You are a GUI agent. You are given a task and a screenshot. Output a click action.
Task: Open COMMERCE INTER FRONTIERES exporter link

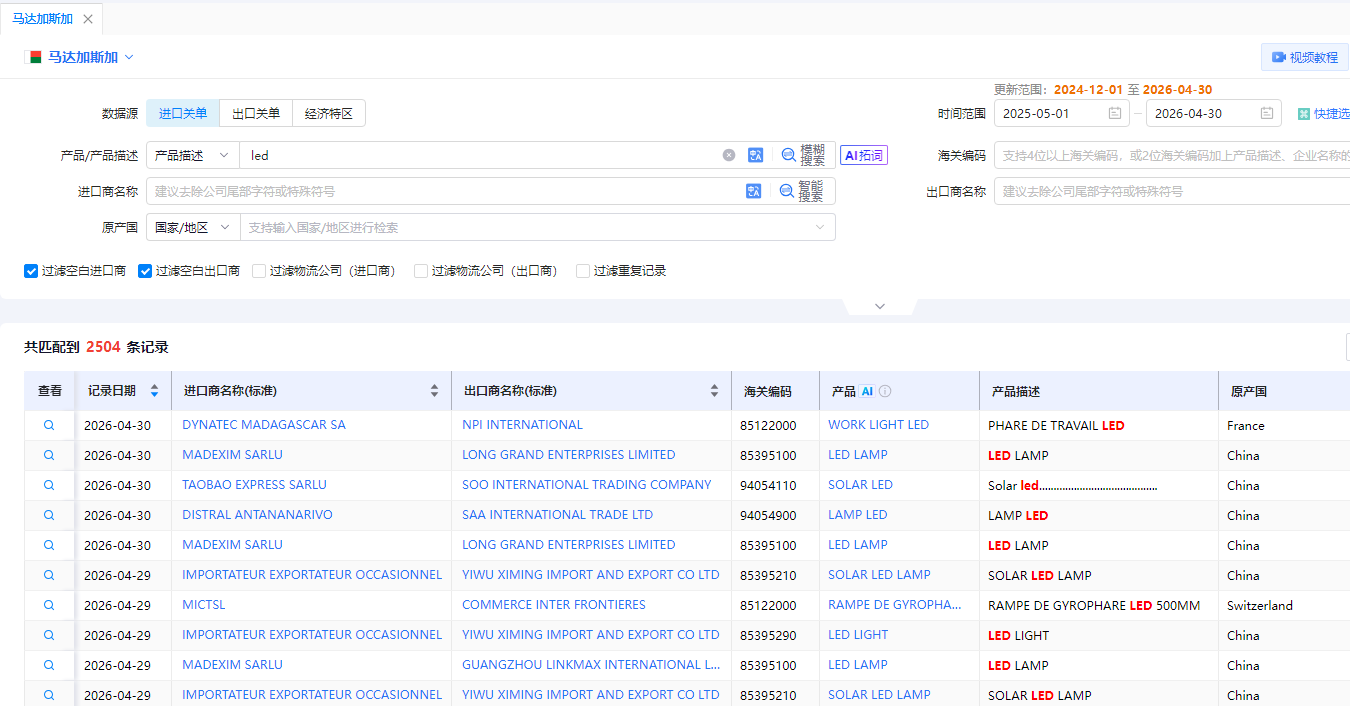554,605
